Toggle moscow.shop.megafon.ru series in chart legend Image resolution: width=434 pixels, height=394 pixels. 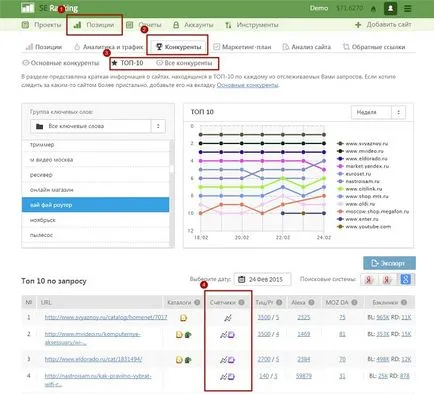(x=373, y=211)
